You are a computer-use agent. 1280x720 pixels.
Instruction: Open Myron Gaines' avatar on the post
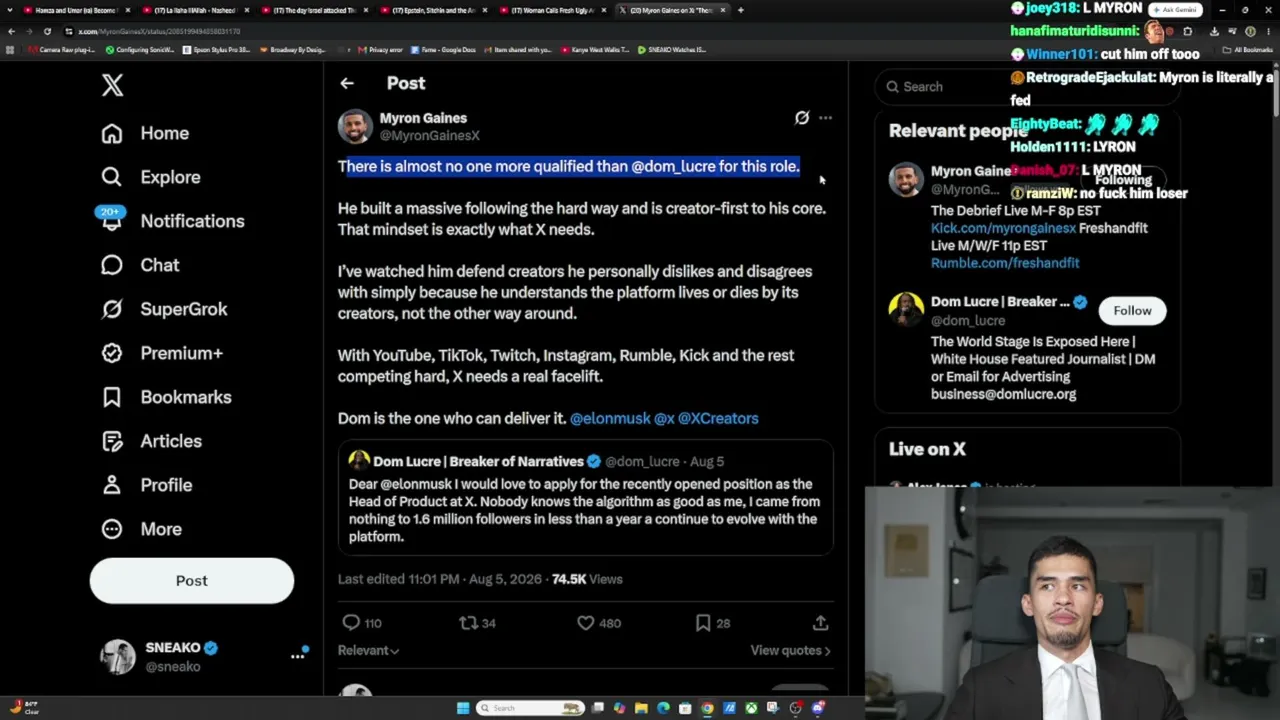(355, 127)
